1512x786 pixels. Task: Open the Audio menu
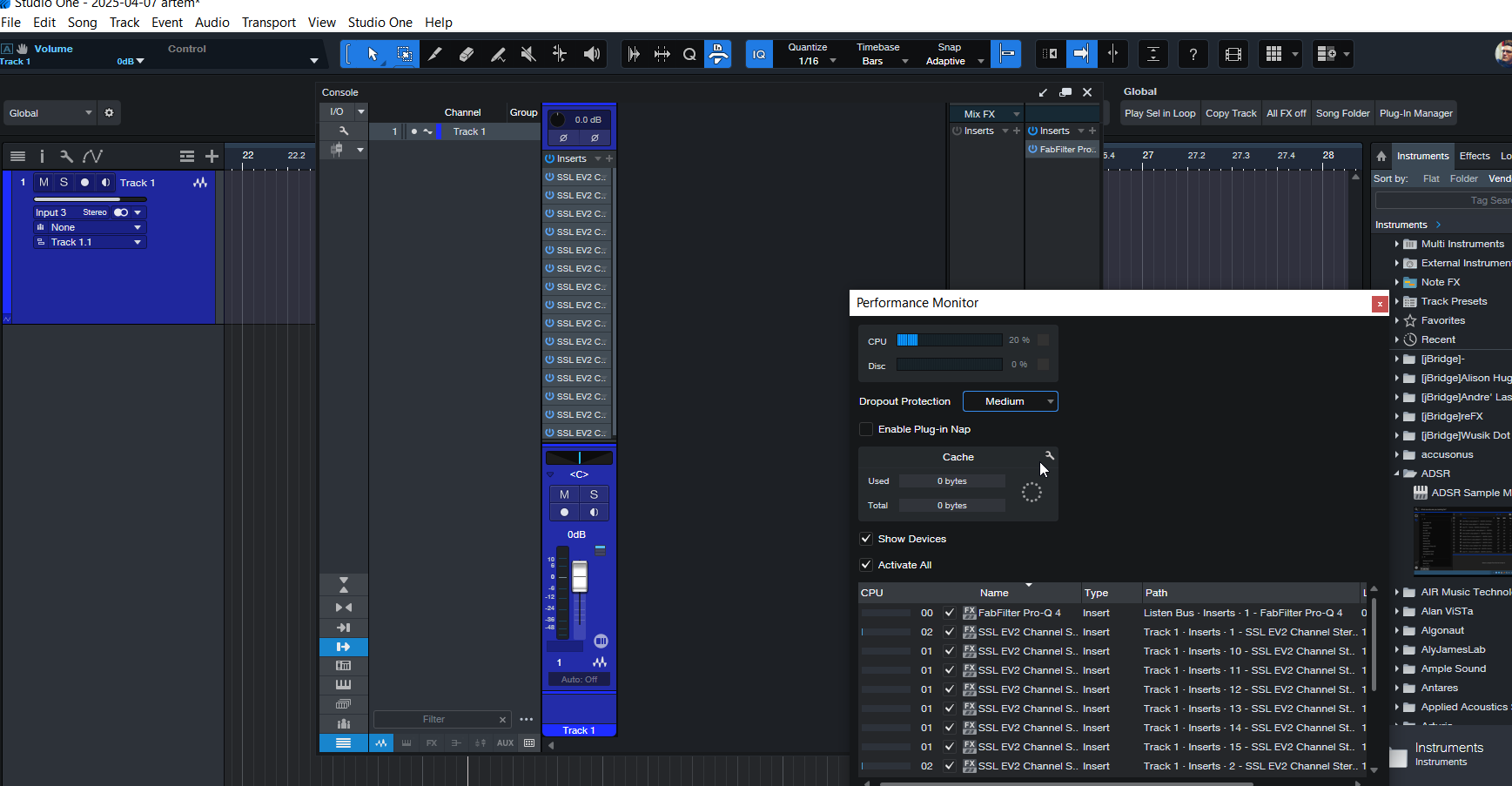(212, 23)
